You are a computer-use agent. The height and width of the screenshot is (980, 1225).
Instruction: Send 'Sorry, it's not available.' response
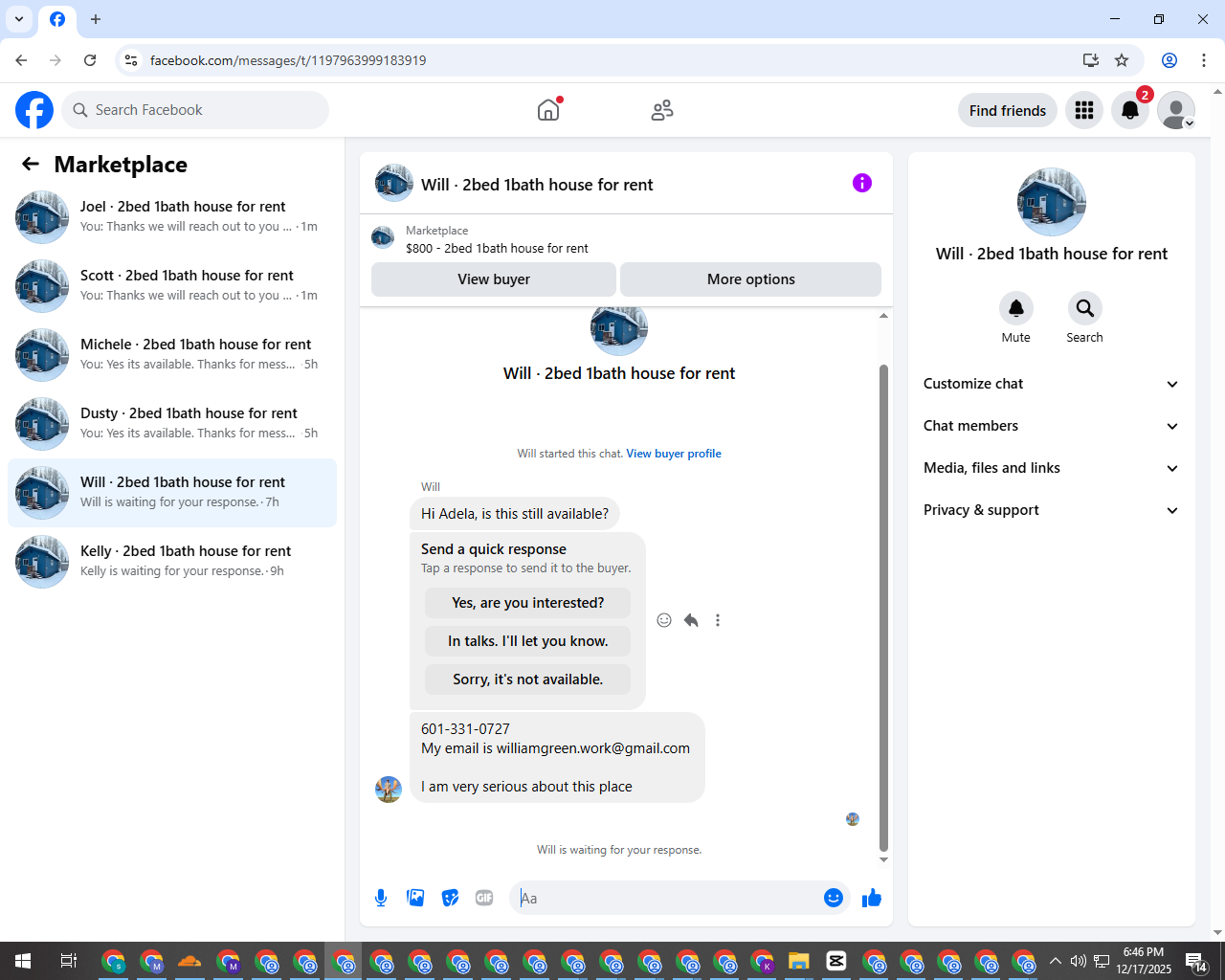click(x=527, y=679)
